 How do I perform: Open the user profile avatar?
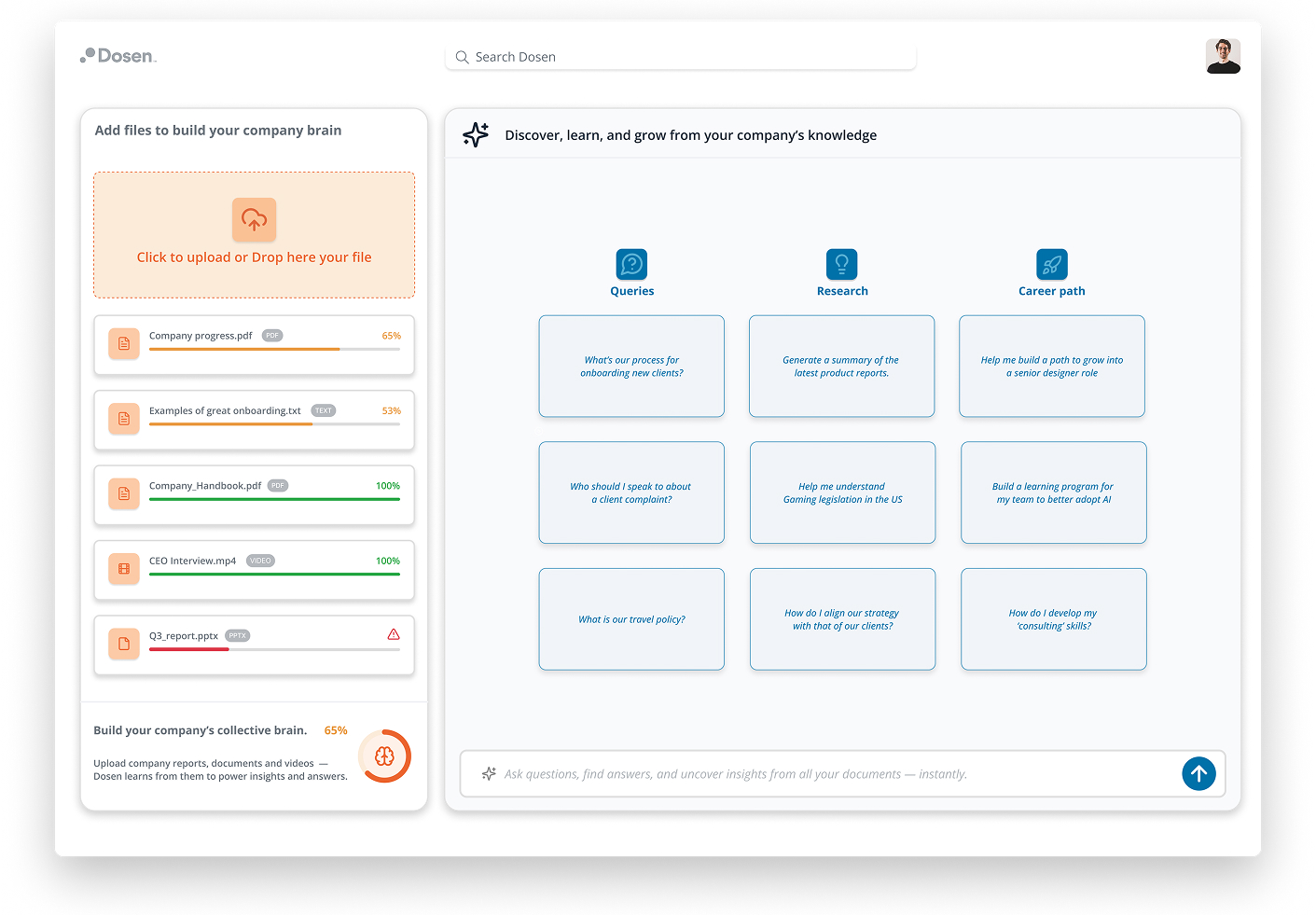tap(1222, 56)
